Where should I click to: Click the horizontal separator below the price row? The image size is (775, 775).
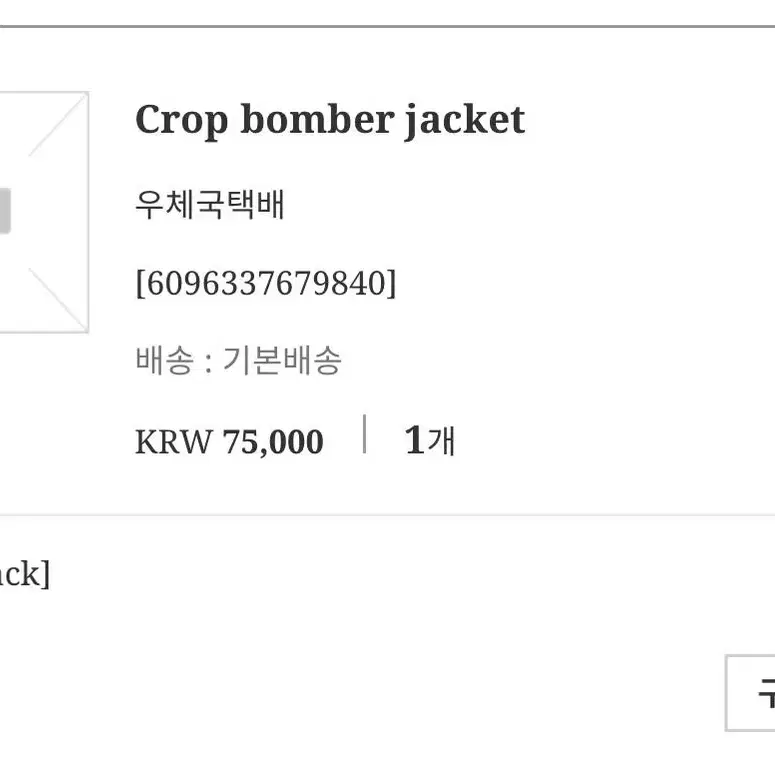388,515
